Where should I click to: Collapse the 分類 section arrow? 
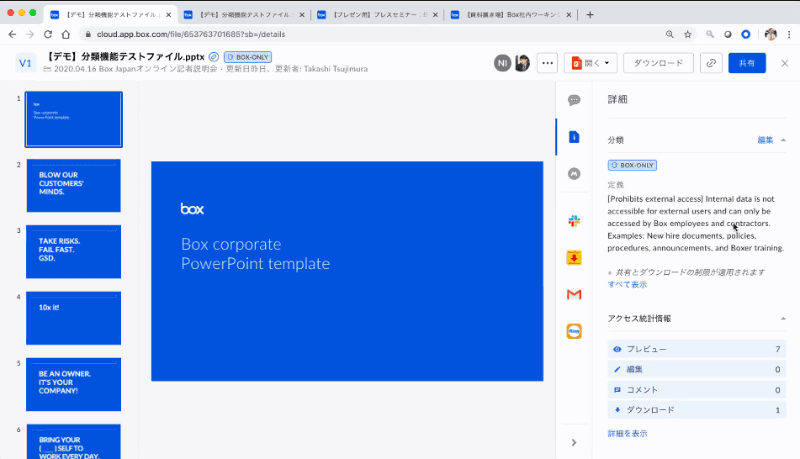point(783,140)
